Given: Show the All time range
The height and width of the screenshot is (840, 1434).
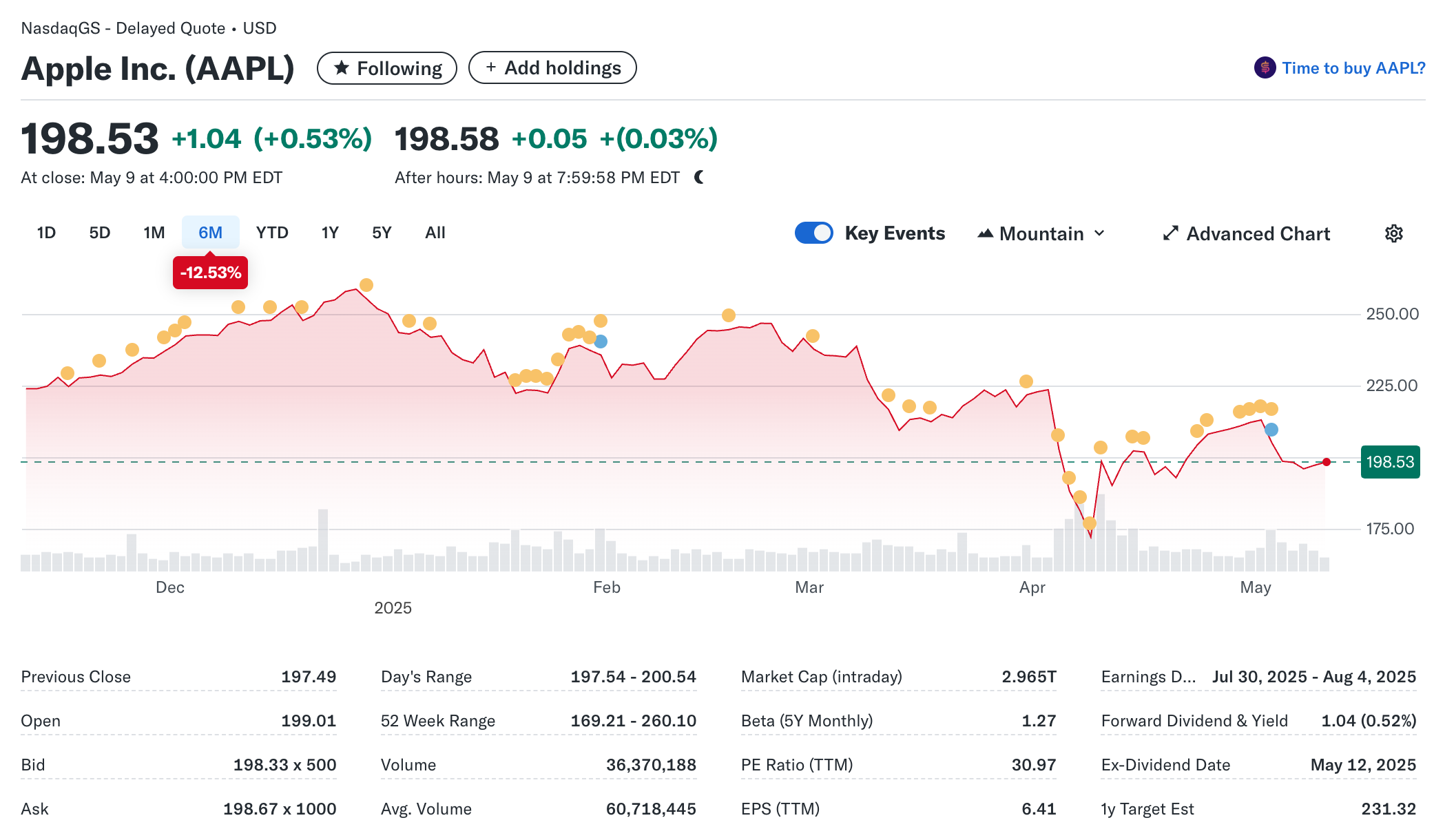Looking at the screenshot, I should pos(435,233).
